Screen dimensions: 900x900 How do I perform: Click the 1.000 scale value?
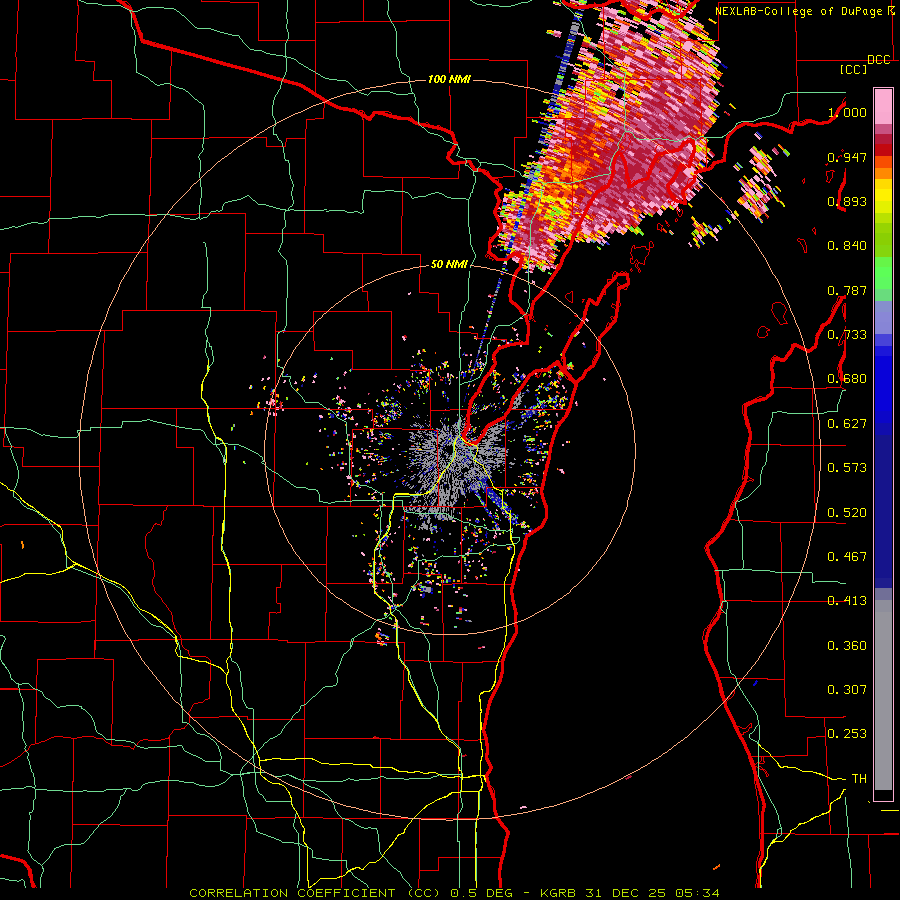pos(847,112)
